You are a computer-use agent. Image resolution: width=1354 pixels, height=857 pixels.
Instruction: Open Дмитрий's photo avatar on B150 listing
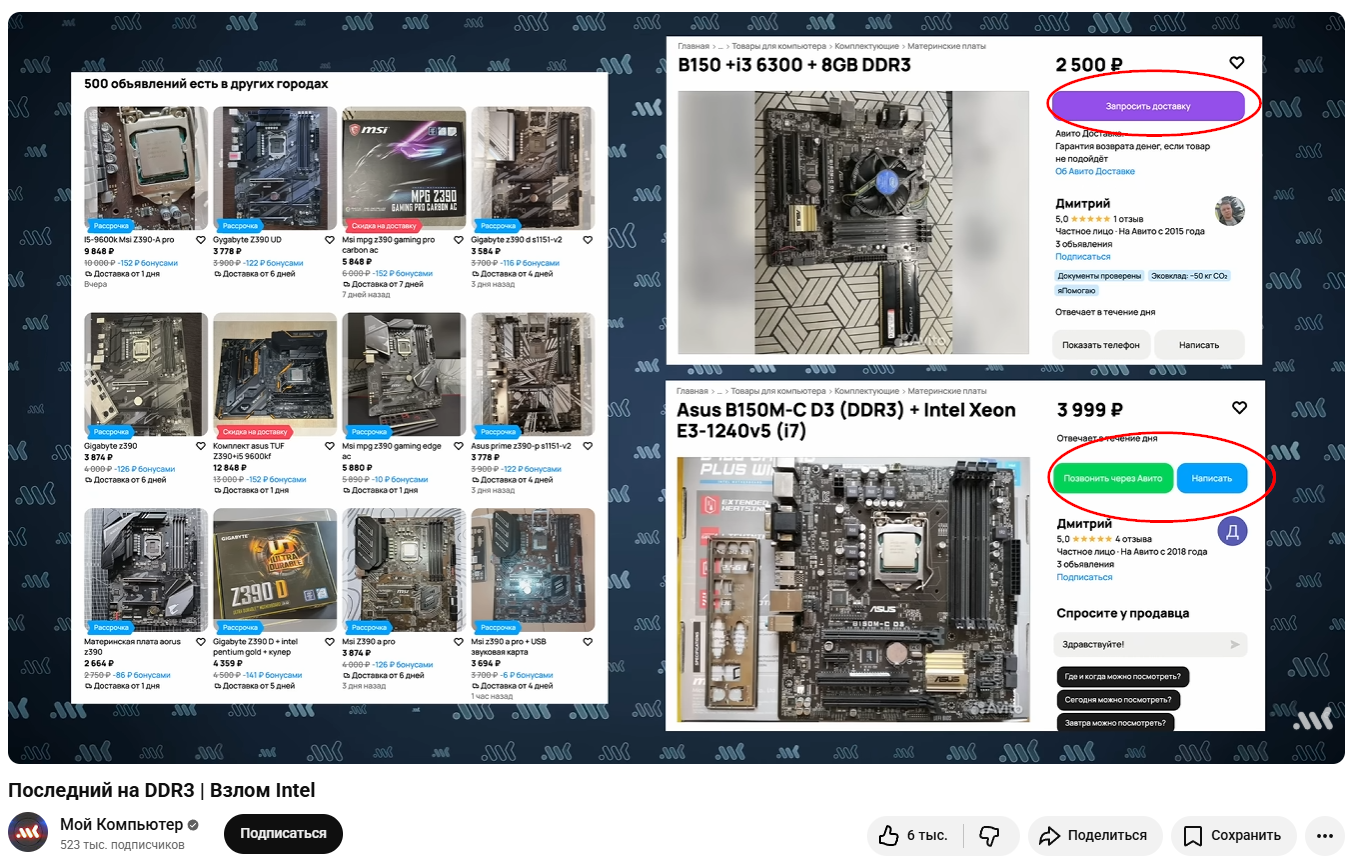tap(1229, 211)
